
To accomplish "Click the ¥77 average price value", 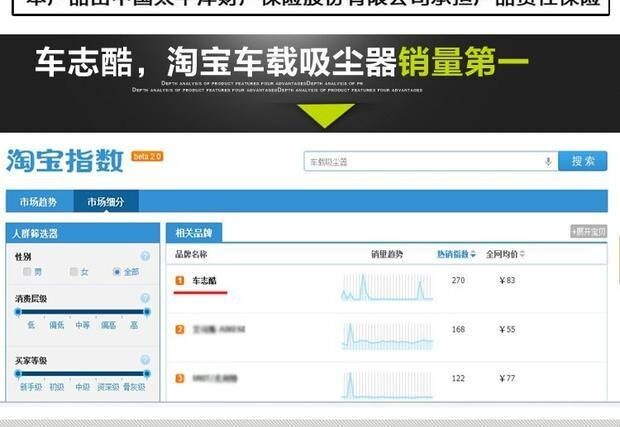I will tap(507, 378).
